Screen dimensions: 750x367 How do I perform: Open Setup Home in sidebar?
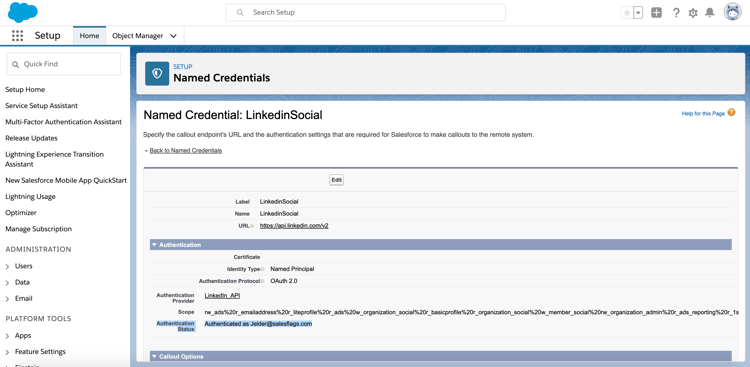click(x=25, y=89)
